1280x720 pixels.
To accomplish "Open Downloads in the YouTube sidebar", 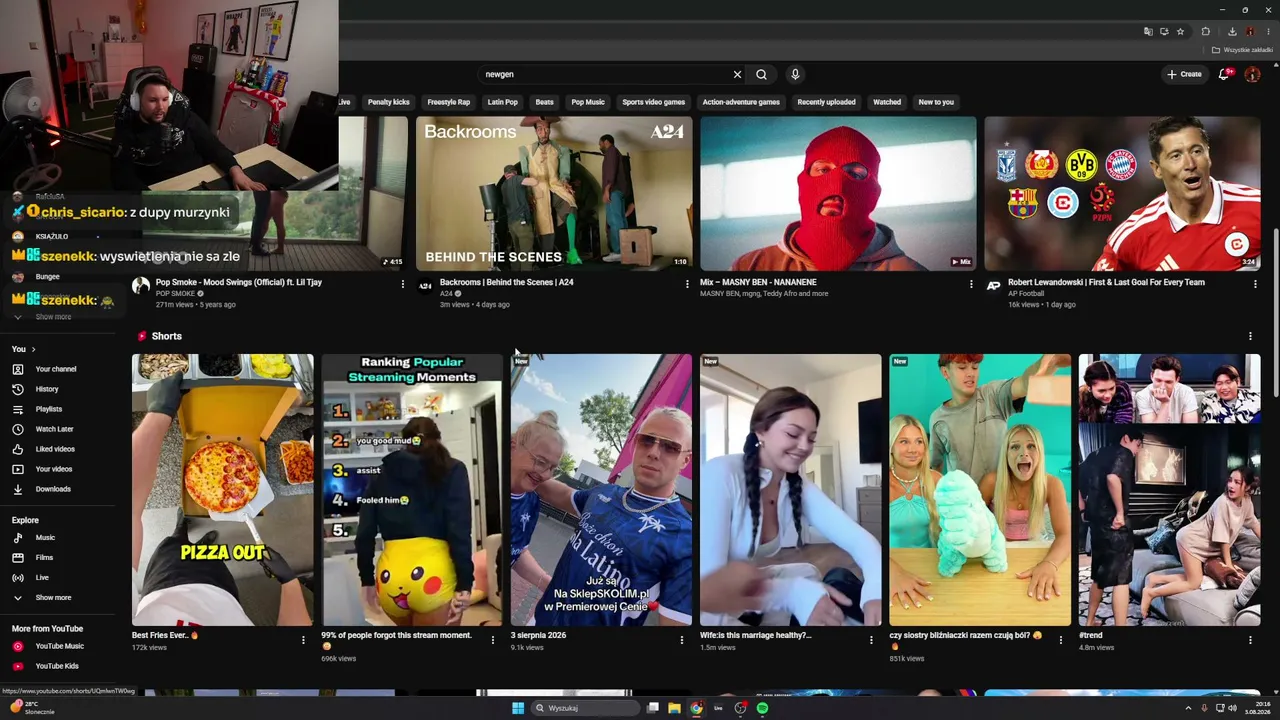I will click(x=53, y=489).
